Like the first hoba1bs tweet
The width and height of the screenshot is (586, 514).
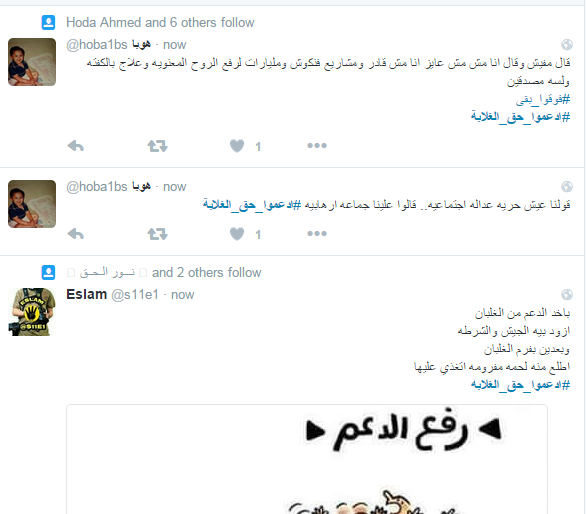[x=237, y=146]
